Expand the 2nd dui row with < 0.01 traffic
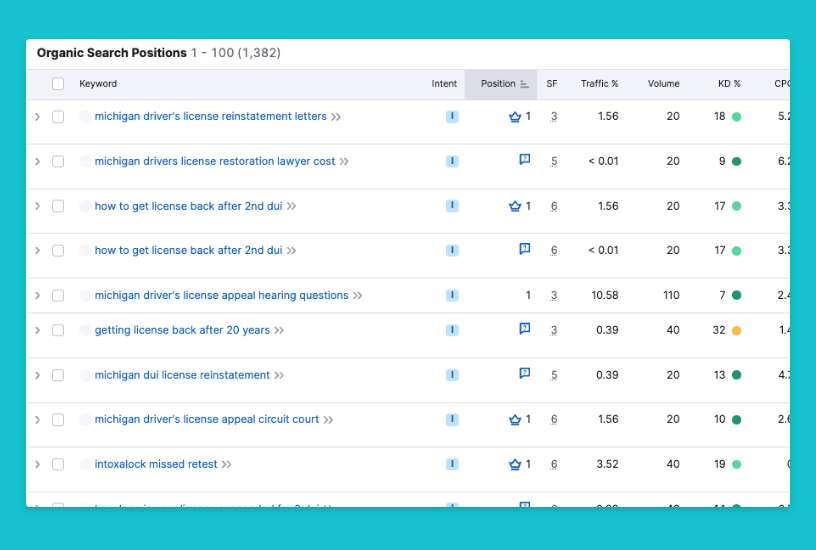The image size is (816, 550). (x=37, y=251)
